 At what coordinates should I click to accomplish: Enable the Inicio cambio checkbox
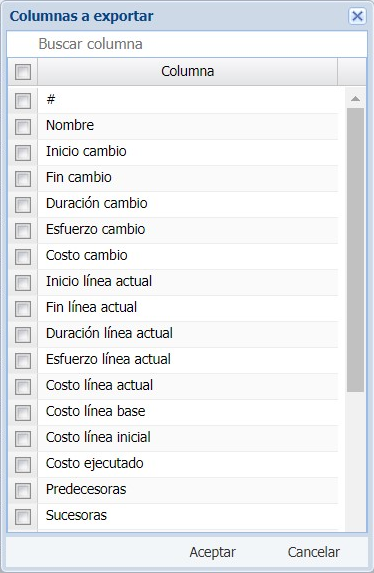point(23,153)
